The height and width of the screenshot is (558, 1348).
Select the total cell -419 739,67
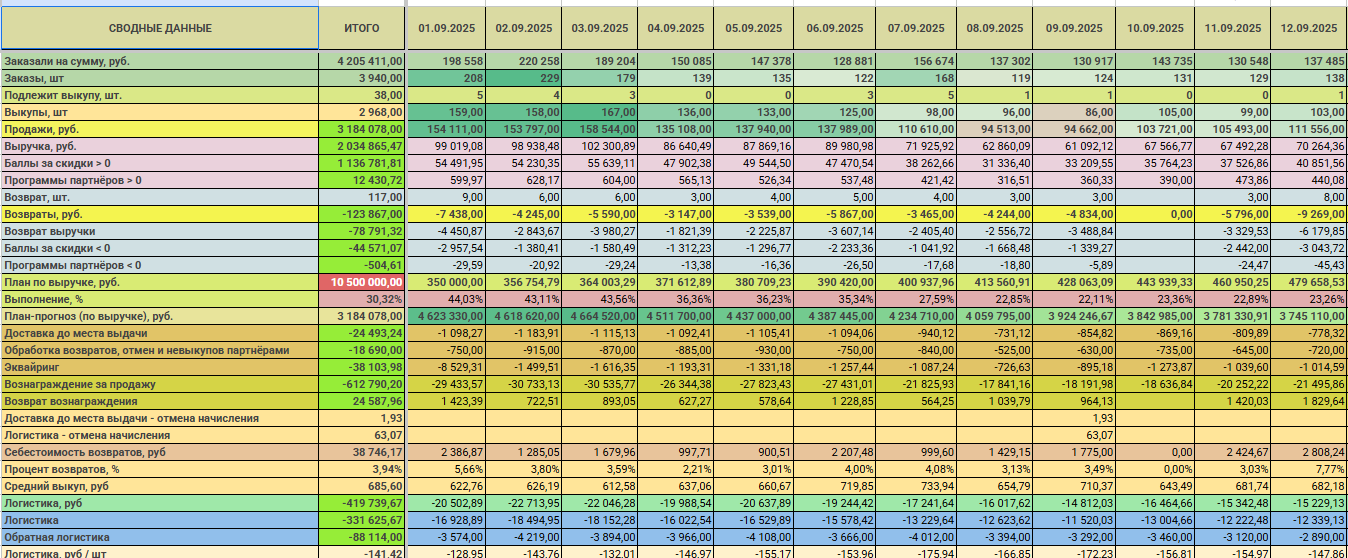click(x=362, y=503)
